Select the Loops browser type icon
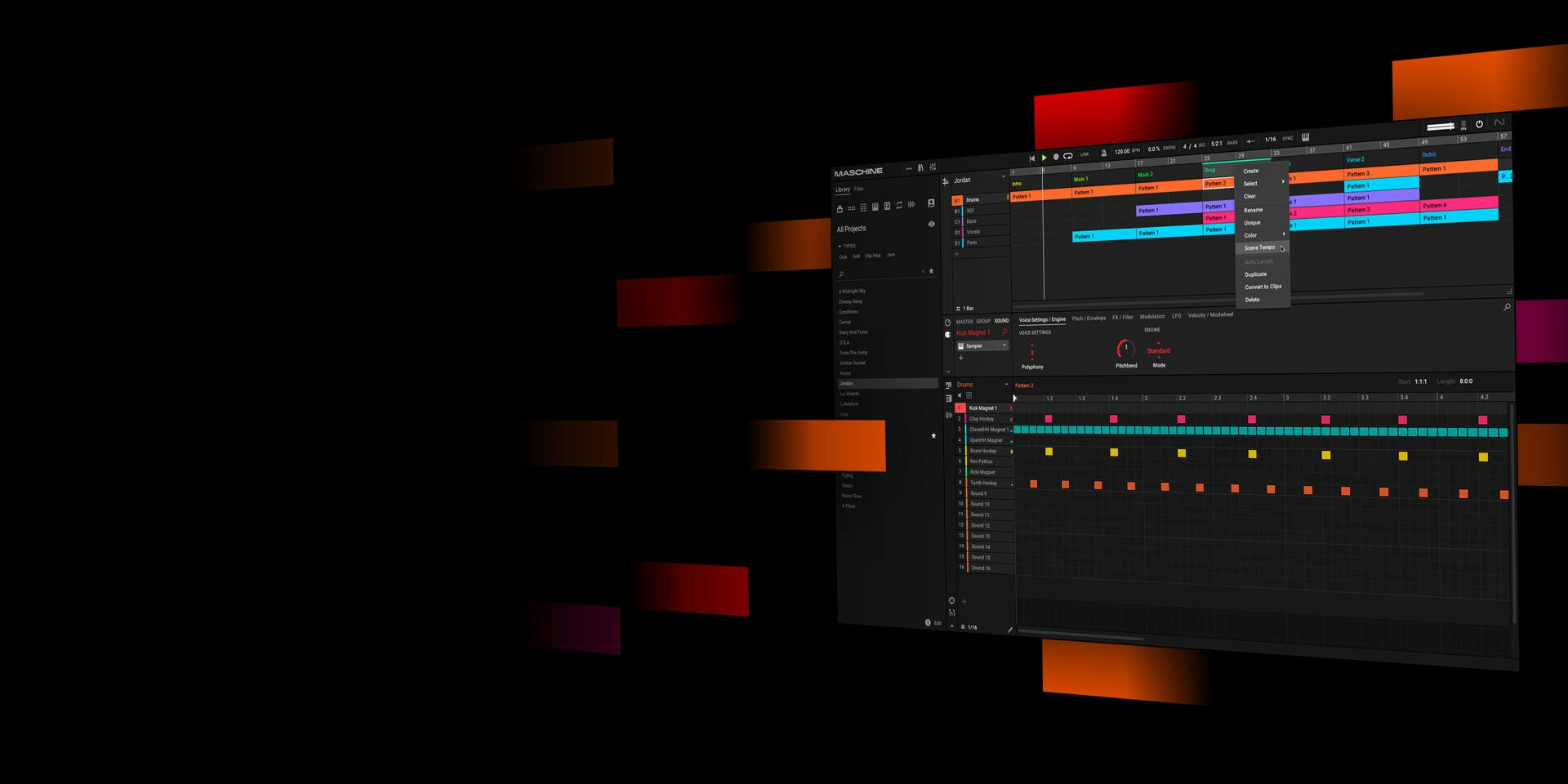 (x=899, y=205)
